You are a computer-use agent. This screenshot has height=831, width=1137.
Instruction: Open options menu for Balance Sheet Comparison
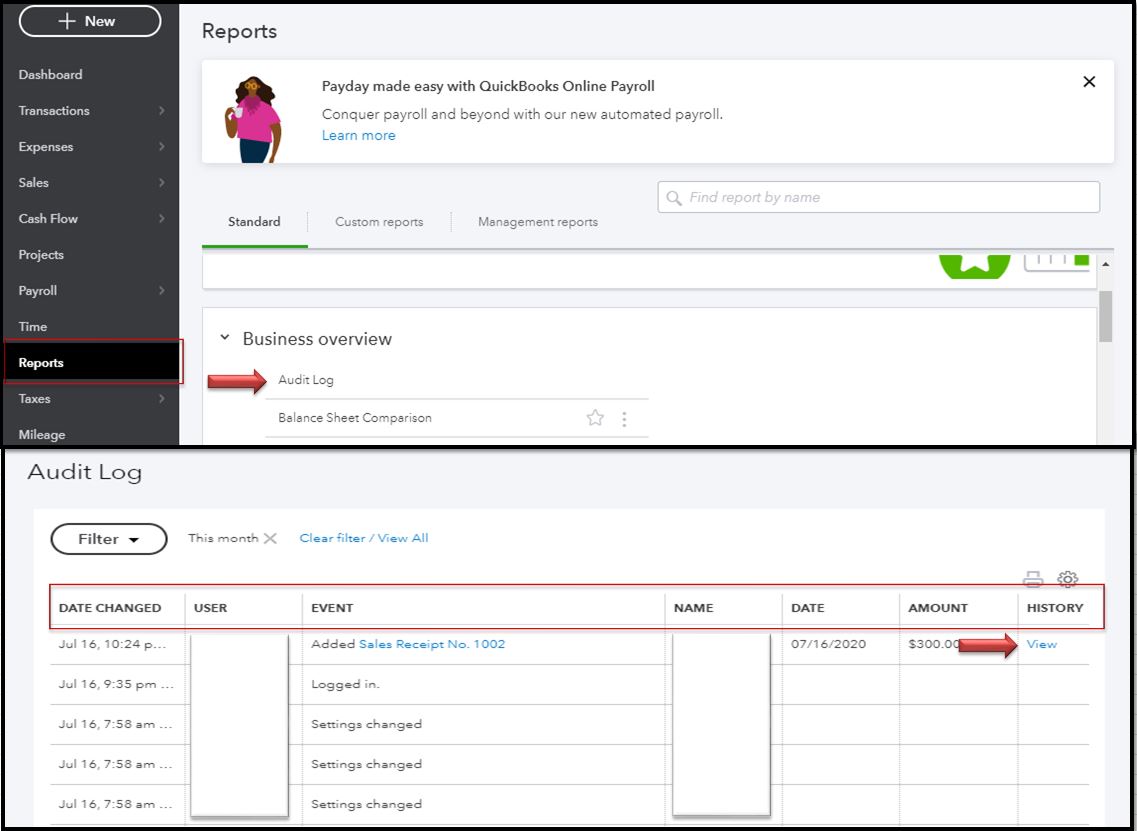pyautogui.click(x=625, y=419)
